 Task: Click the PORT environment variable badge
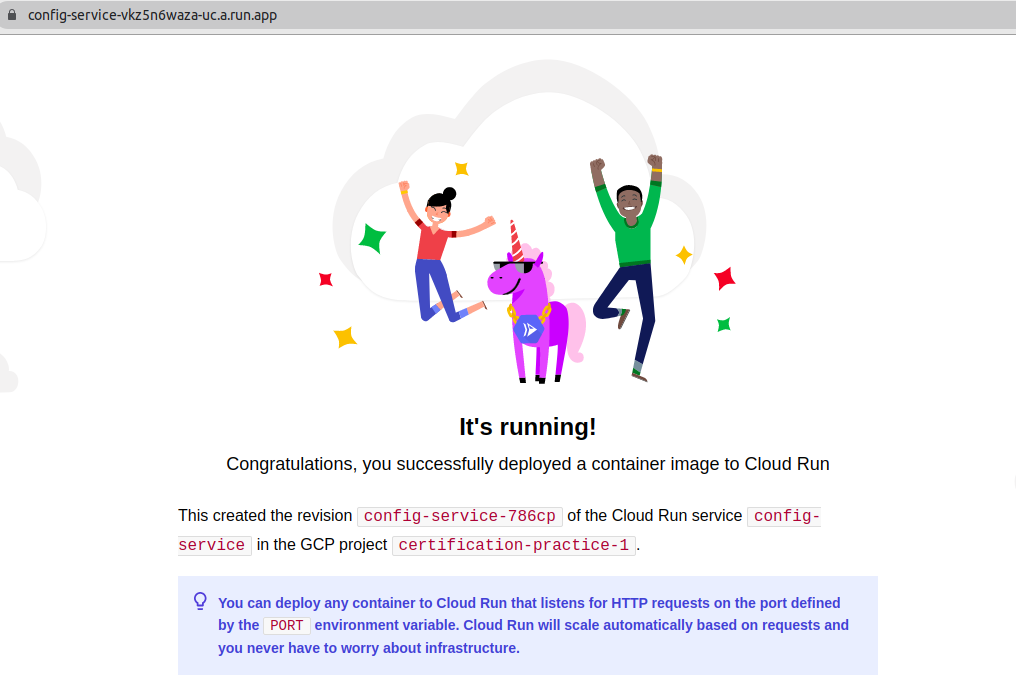pyautogui.click(x=286, y=625)
